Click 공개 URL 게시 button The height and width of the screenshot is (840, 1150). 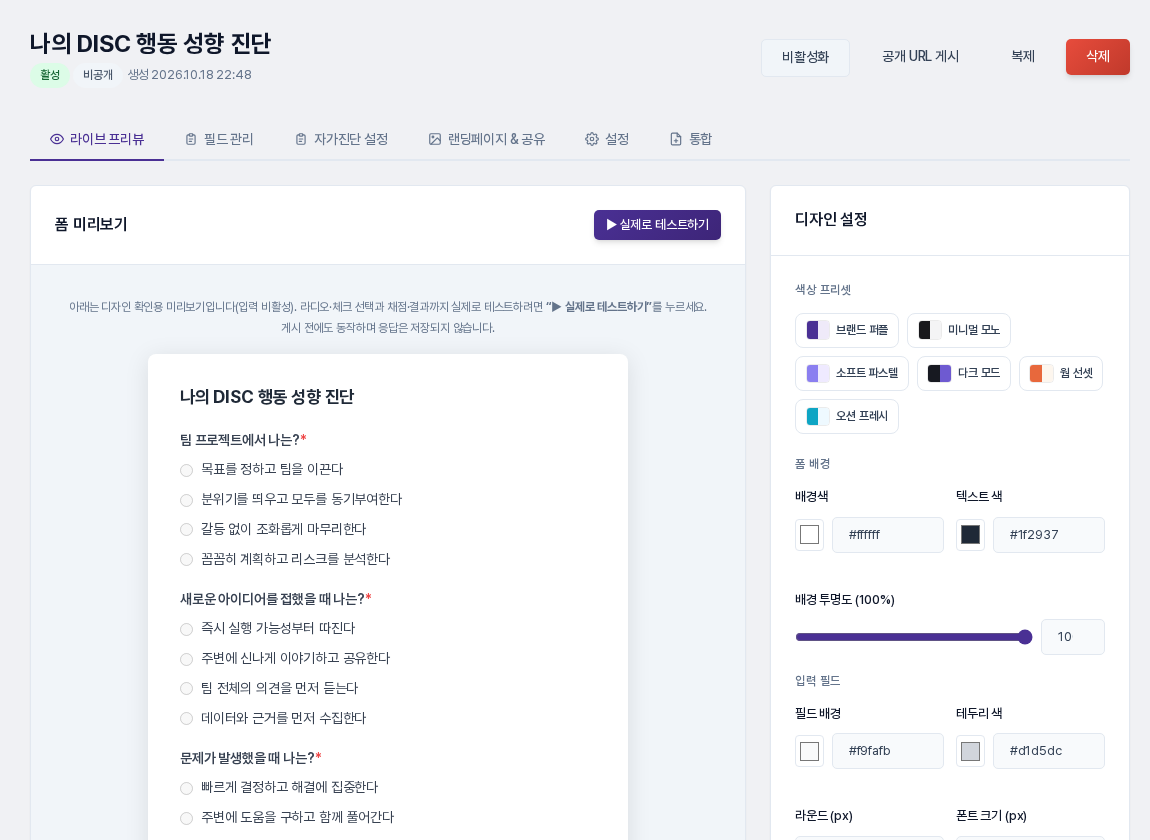[920, 56]
